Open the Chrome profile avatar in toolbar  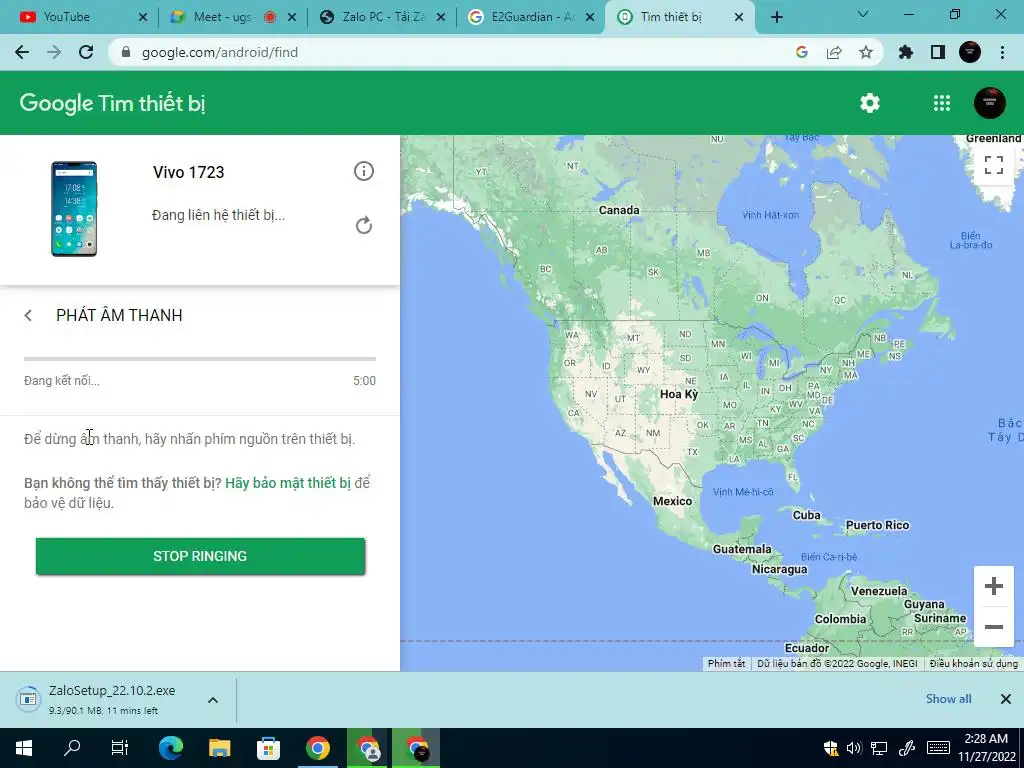coord(970,52)
